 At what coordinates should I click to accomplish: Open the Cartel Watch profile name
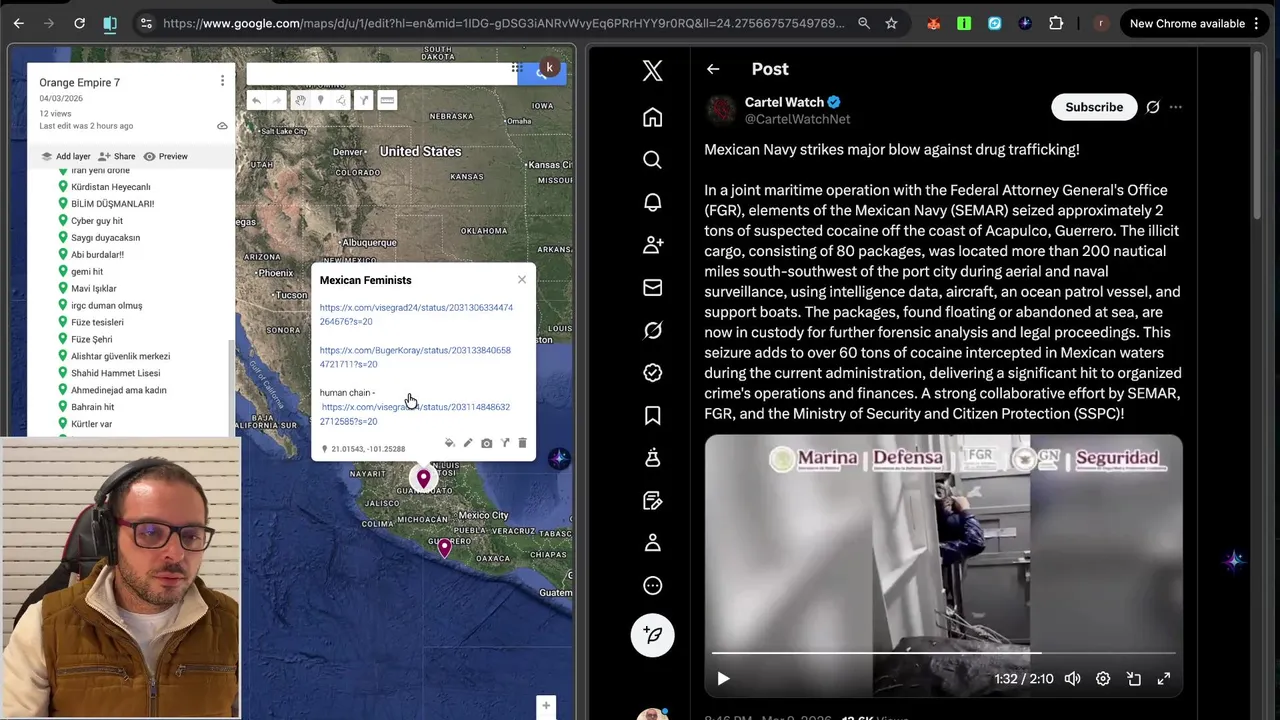[x=784, y=102]
